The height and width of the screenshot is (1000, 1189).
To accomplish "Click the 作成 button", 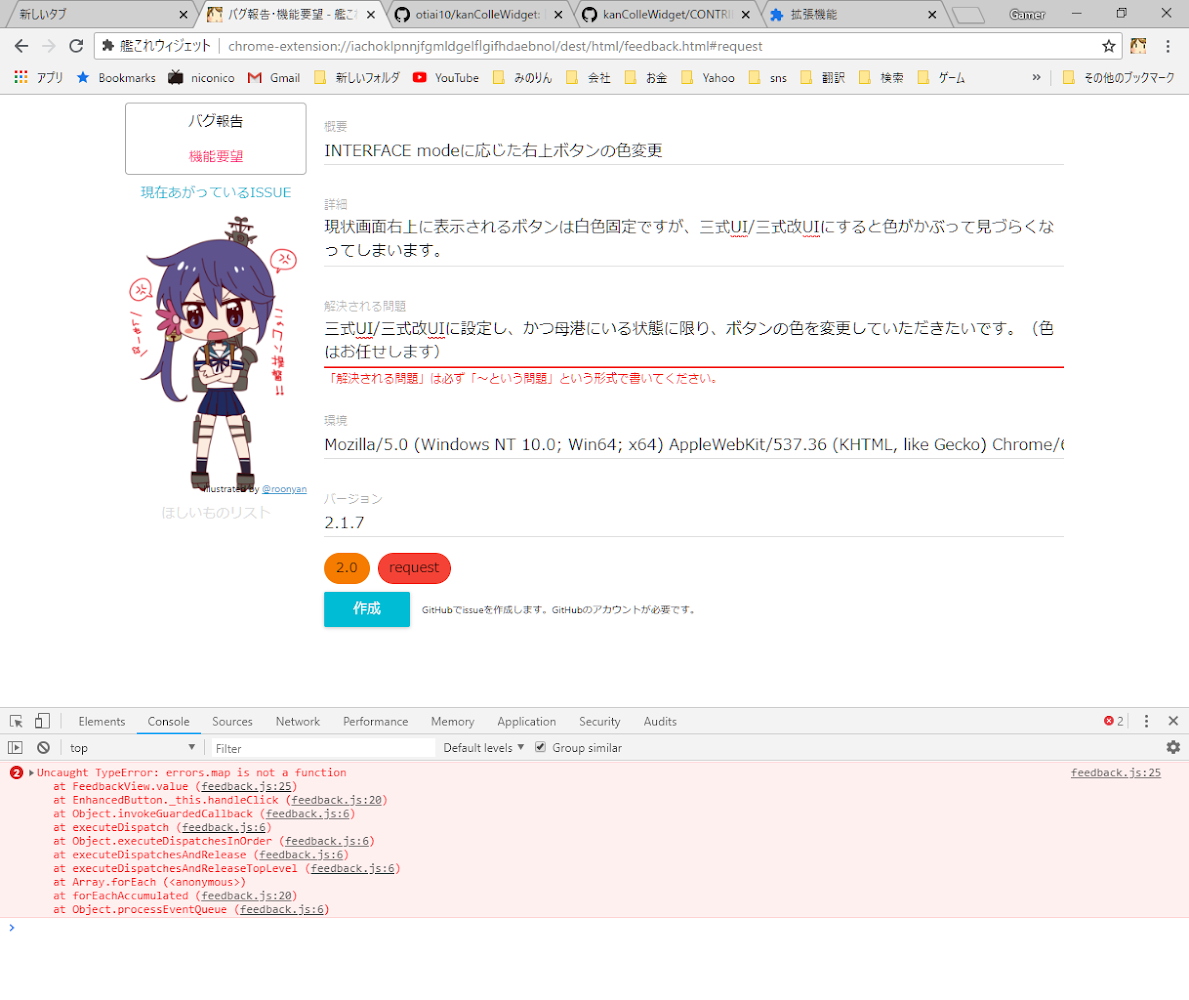I will click(367, 609).
